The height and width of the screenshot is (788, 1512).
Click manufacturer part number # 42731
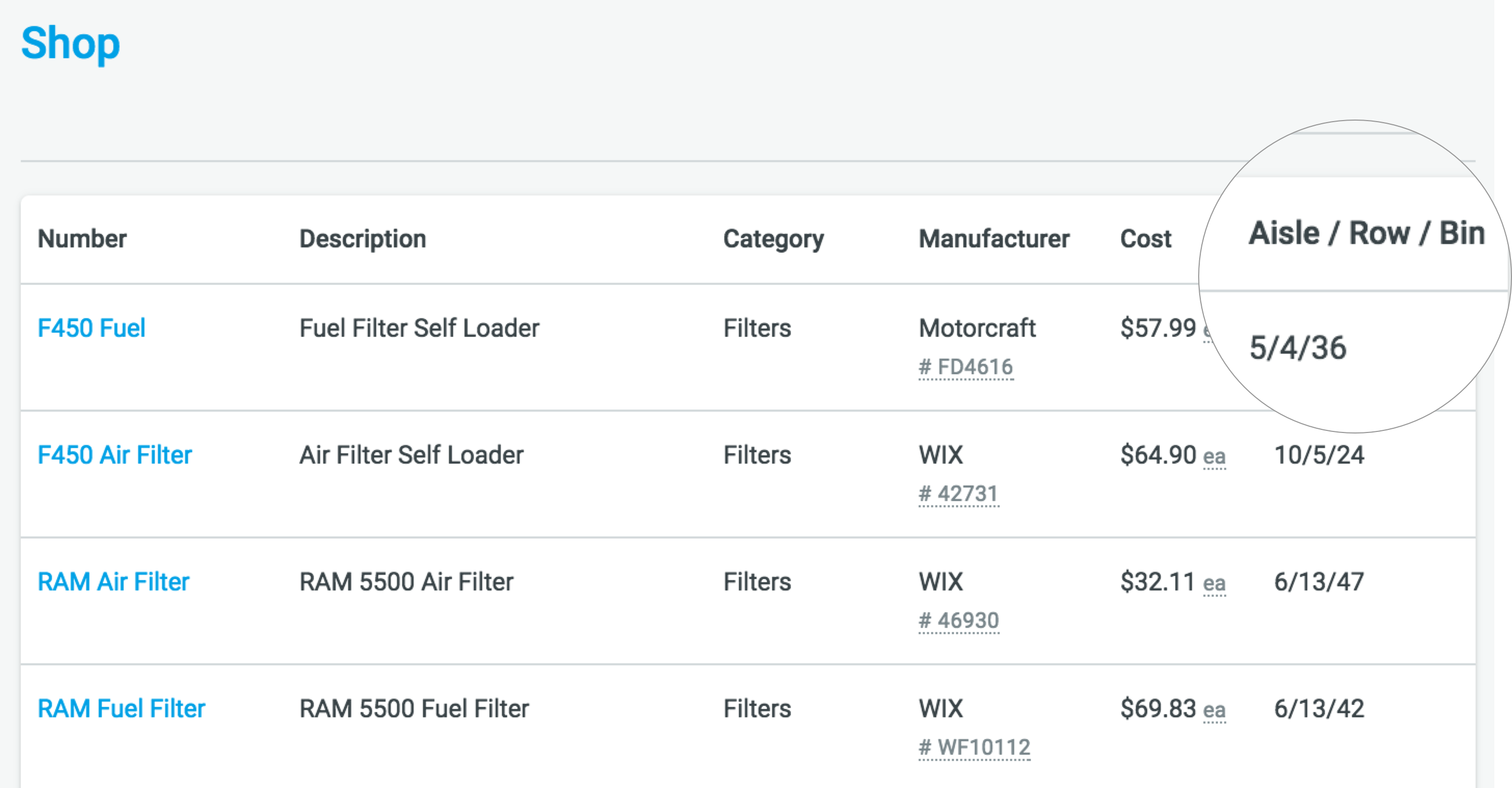959,493
